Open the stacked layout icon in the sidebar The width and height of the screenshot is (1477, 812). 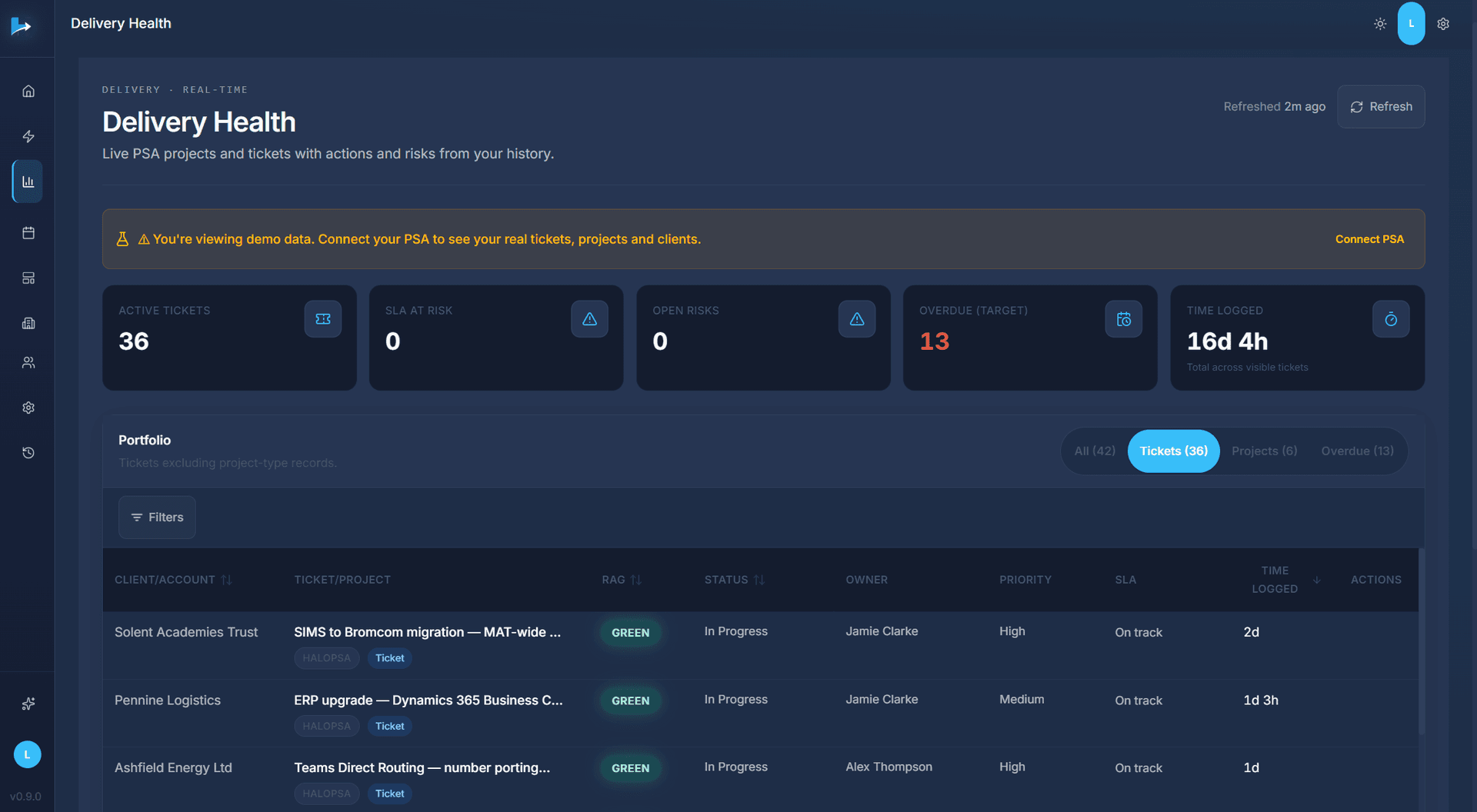point(28,278)
